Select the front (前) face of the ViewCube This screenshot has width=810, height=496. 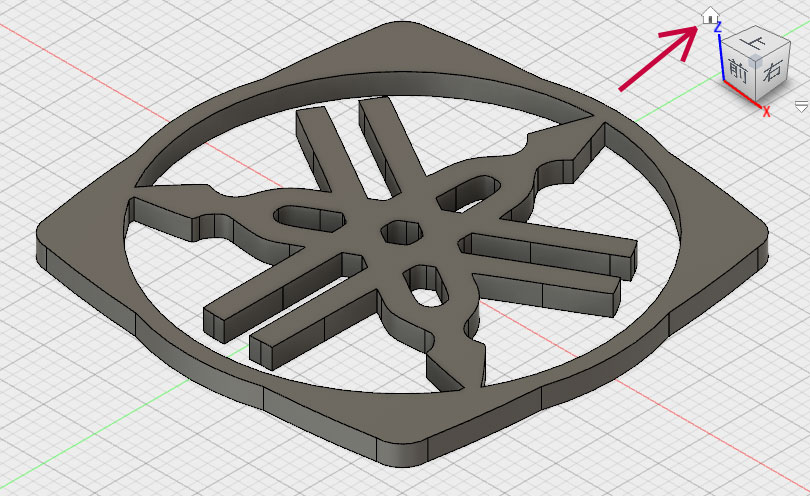point(739,70)
